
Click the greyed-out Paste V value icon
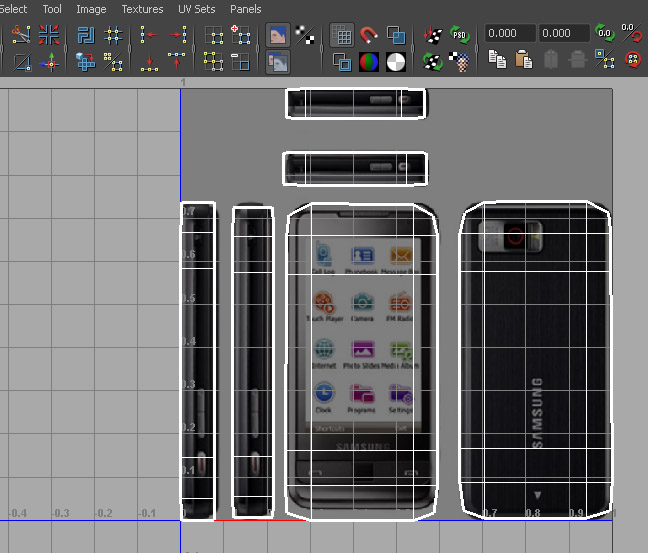pyautogui.click(x=578, y=59)
